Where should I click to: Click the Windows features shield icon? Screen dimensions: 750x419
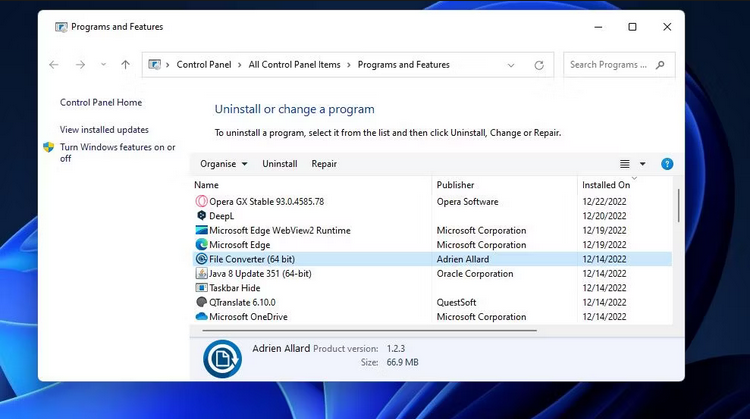click(48, 147)
